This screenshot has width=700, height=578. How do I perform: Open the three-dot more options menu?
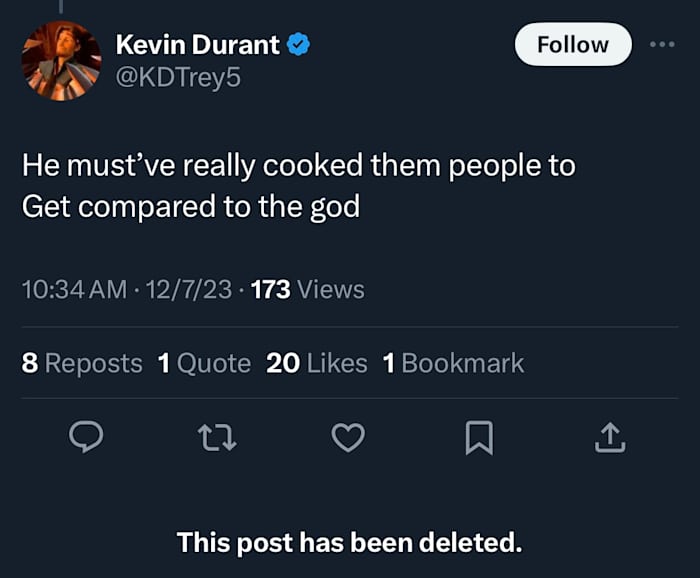tap(662, 44)
